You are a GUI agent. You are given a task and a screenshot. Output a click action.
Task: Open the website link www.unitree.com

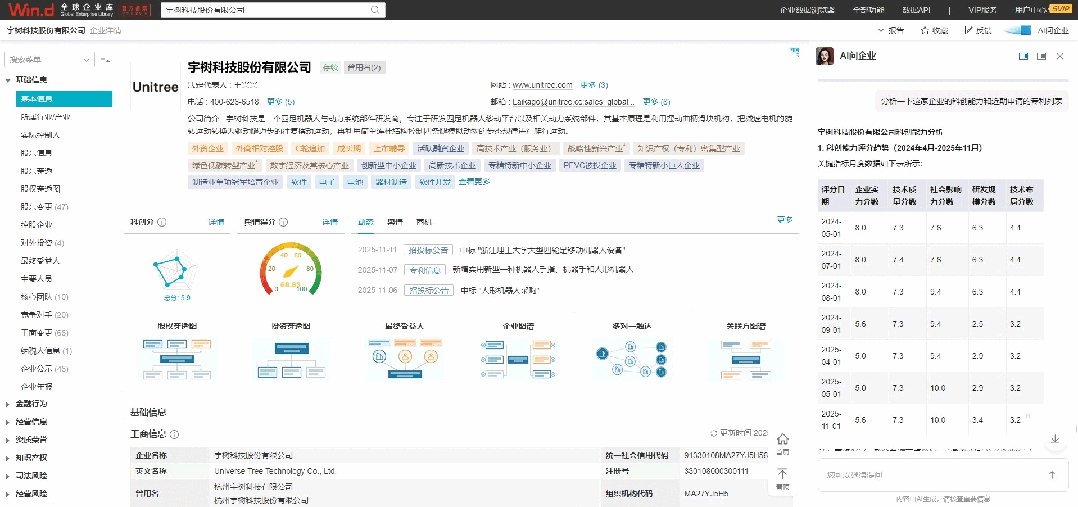pos(542,85)
